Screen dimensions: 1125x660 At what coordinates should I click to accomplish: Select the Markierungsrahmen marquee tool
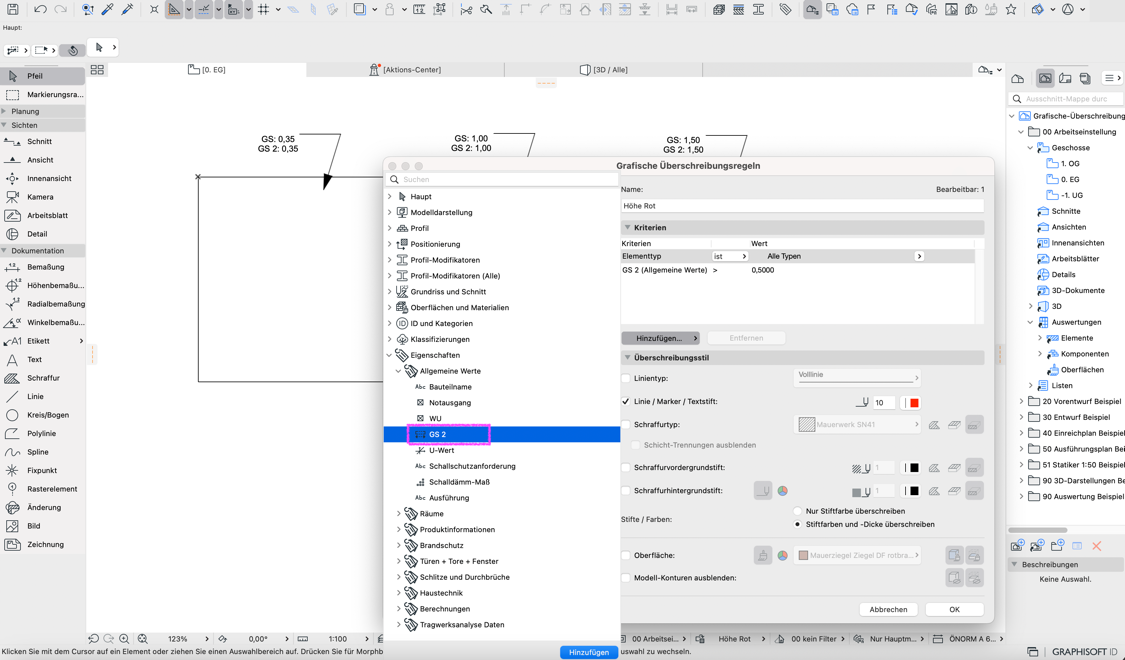(42, 95)
